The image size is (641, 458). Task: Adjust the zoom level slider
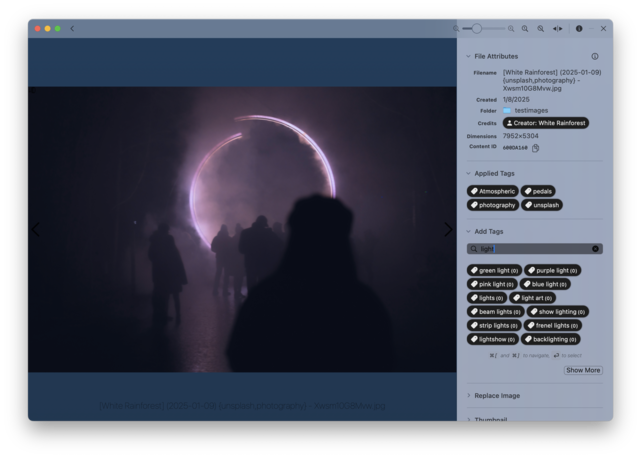point(484,29)
